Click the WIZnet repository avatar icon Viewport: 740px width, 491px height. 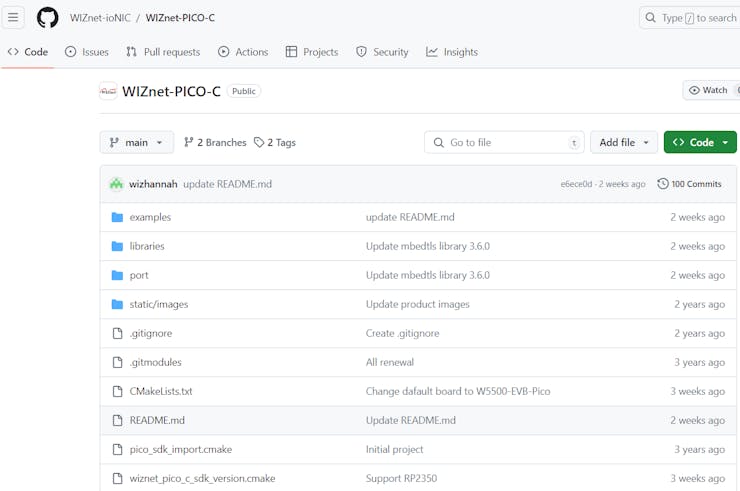click(x=108, y=91)
